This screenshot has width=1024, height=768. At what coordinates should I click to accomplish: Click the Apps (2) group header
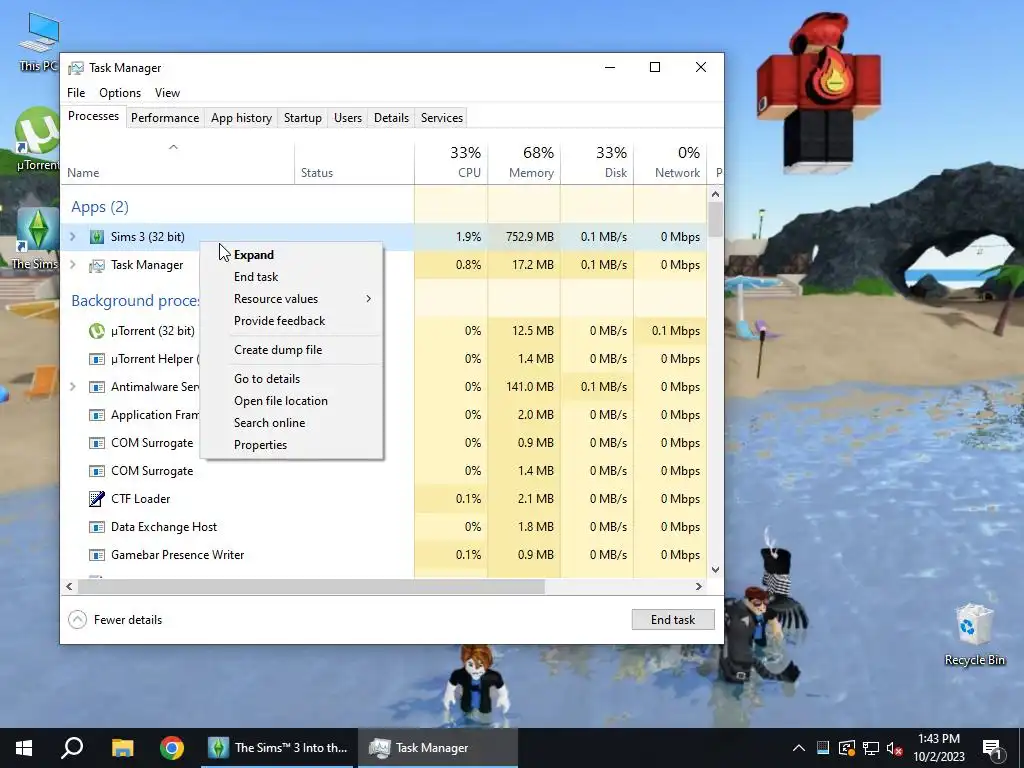point(100,207)
